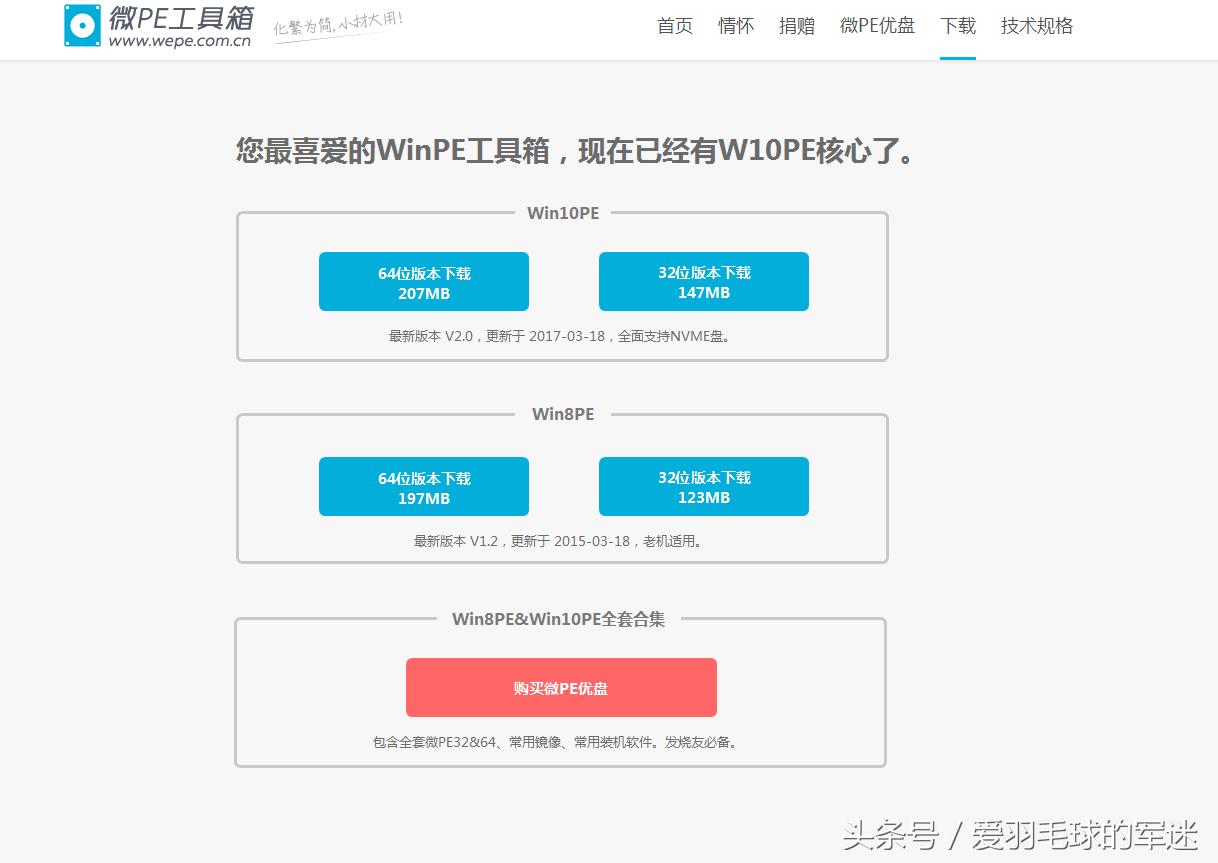Download the Win10PE 64位版本 (207MB)
The image size is (1218, 863).
(423, 282)
